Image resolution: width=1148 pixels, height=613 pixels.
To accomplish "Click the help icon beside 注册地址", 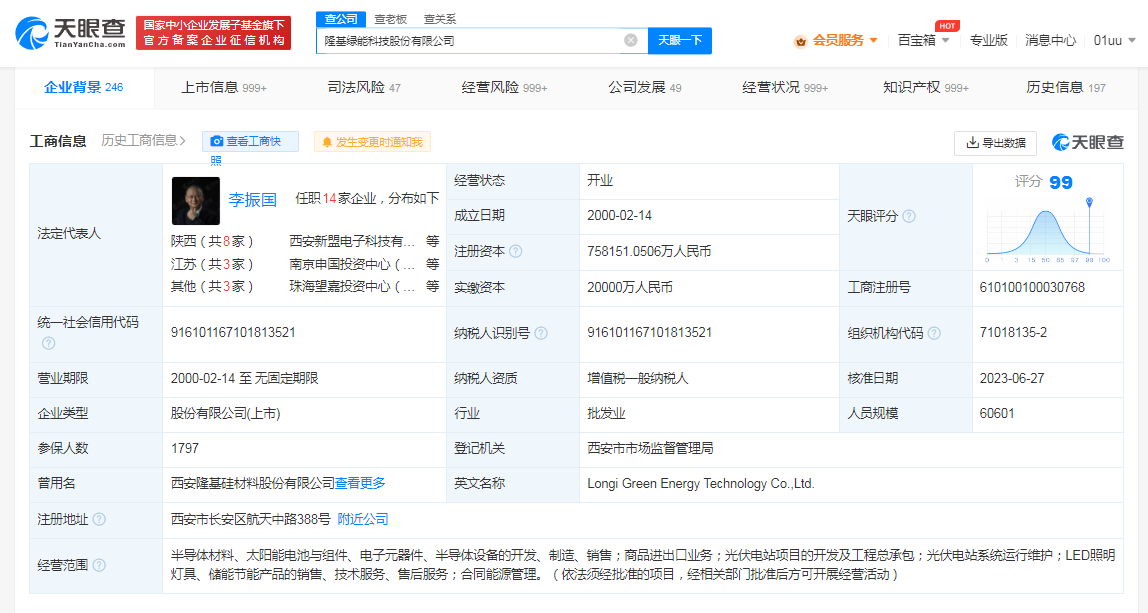I will (x=99, y=519).
